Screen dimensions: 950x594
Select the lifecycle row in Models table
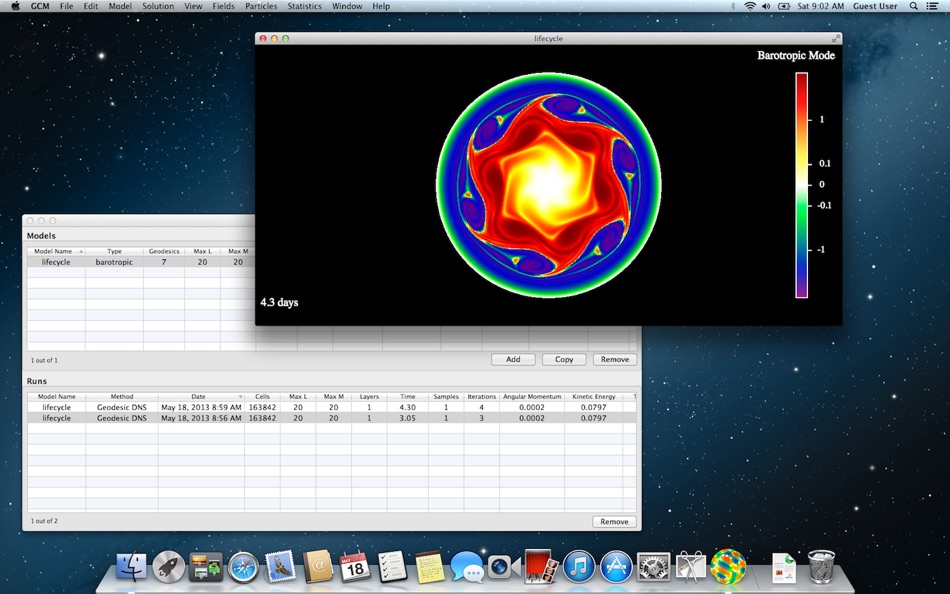click(x=141, y=262)
